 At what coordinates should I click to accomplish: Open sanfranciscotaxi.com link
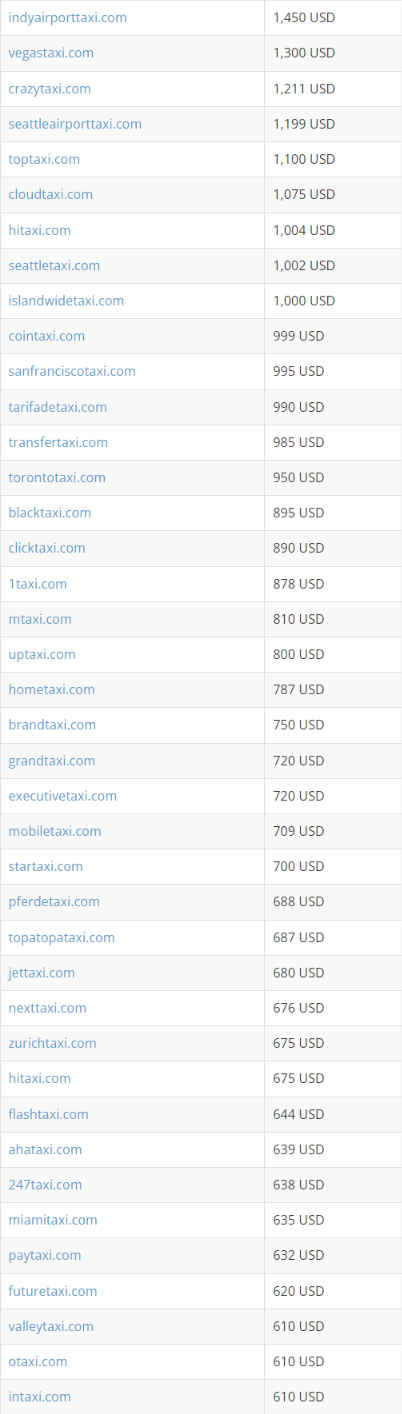[x=72, y=371]
